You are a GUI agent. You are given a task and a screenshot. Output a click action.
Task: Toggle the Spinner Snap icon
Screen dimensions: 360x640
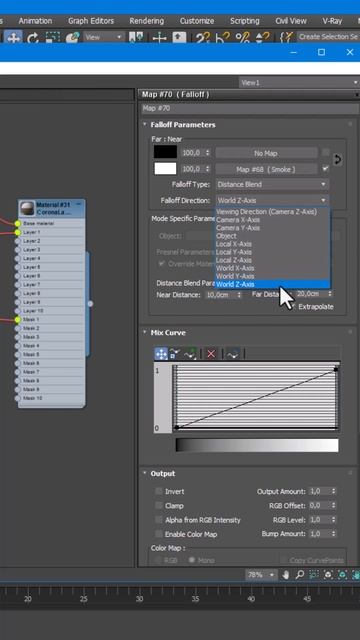click(x=261, y=38)
